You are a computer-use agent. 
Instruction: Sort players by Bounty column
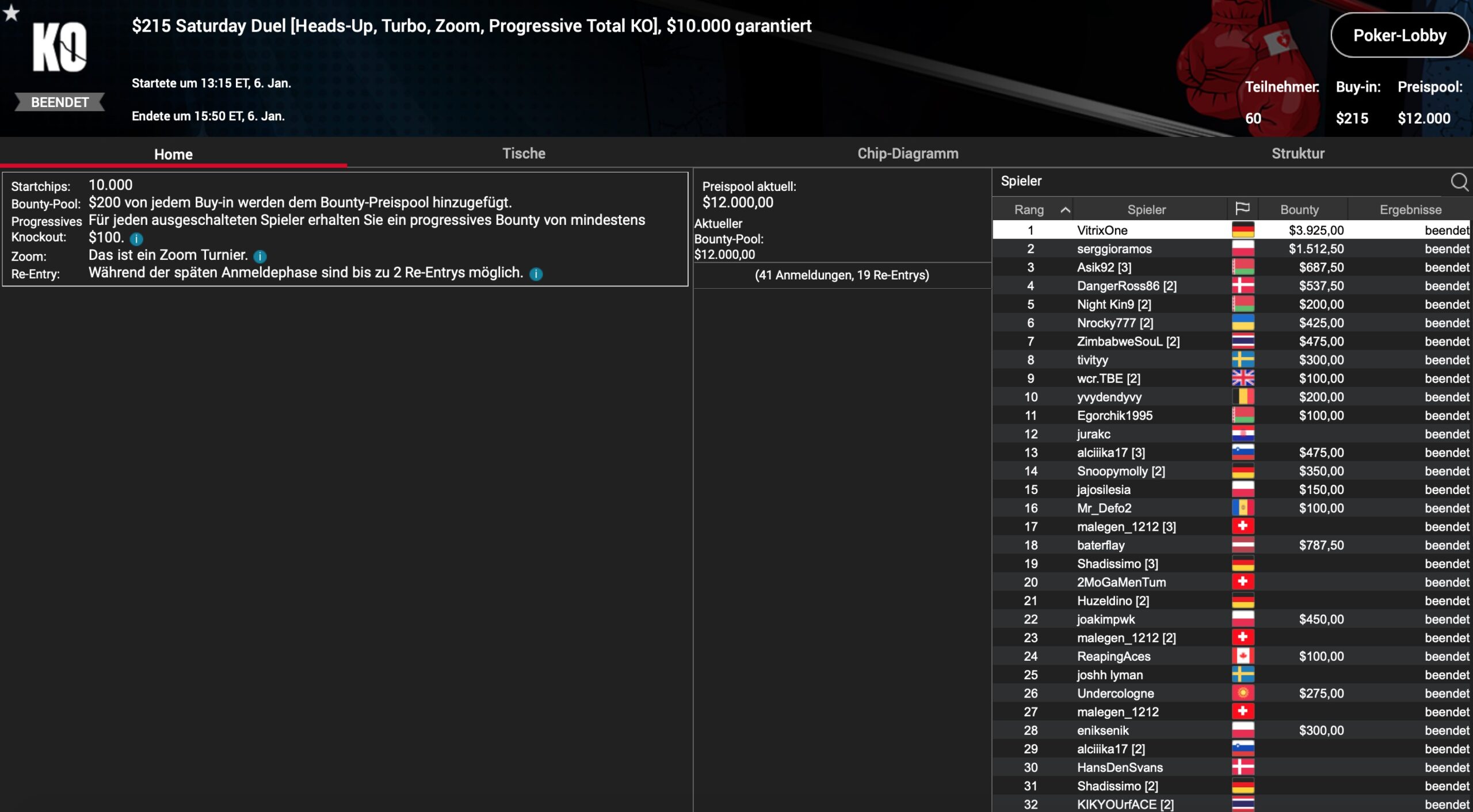(x=1299, y=210)
